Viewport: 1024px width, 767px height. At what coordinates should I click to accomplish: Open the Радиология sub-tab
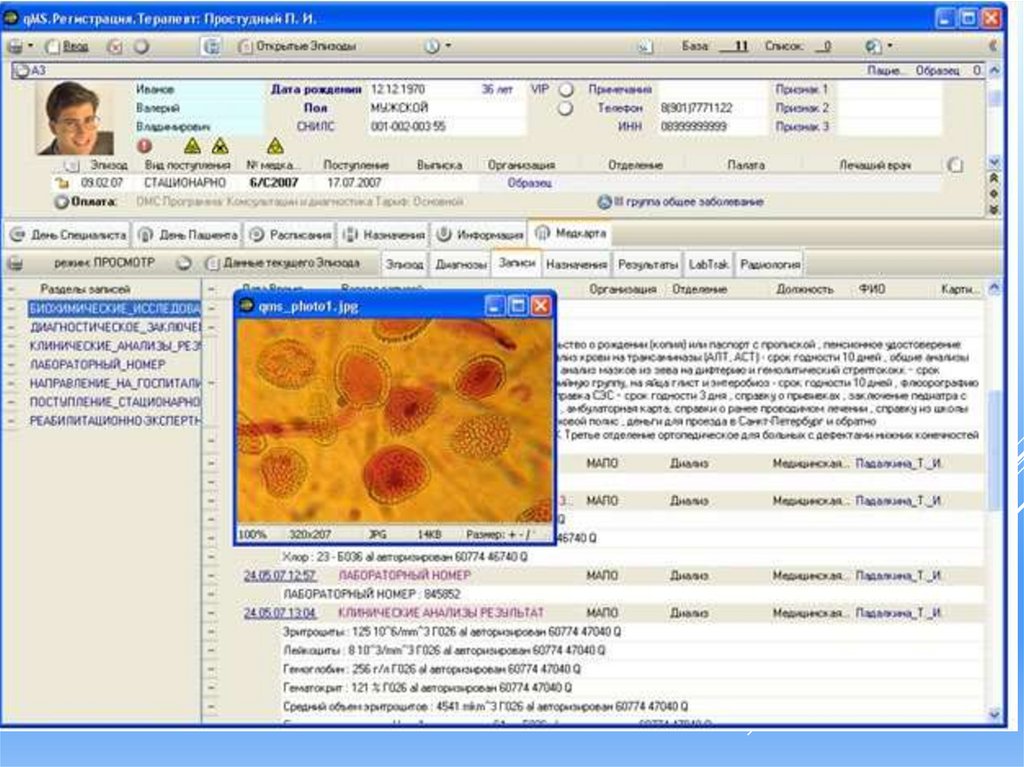click(769, 264)
